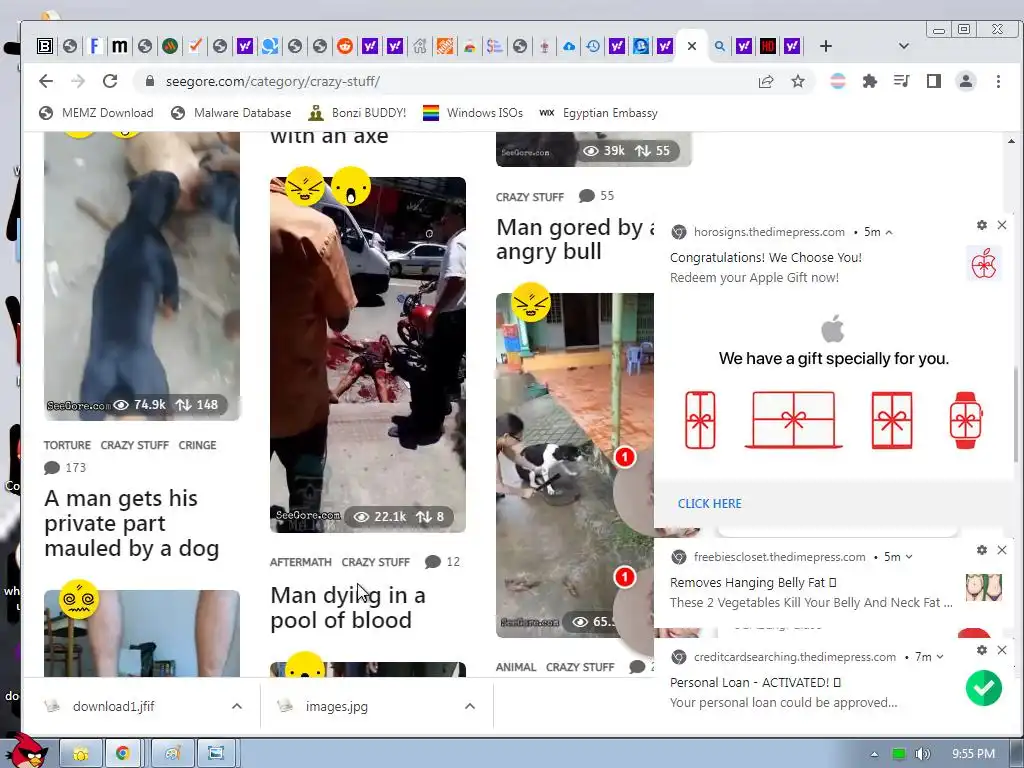The width and height of the screenshot is (1024, 768).
Task: Open the AFTERMATH category tag
Action: [x=300, y=562]
